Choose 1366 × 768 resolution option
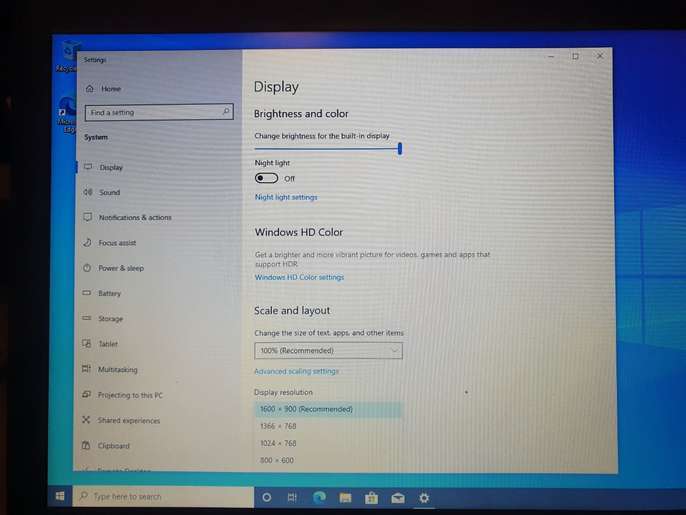This screenshot has width=686, height=515. click(278, 426)
